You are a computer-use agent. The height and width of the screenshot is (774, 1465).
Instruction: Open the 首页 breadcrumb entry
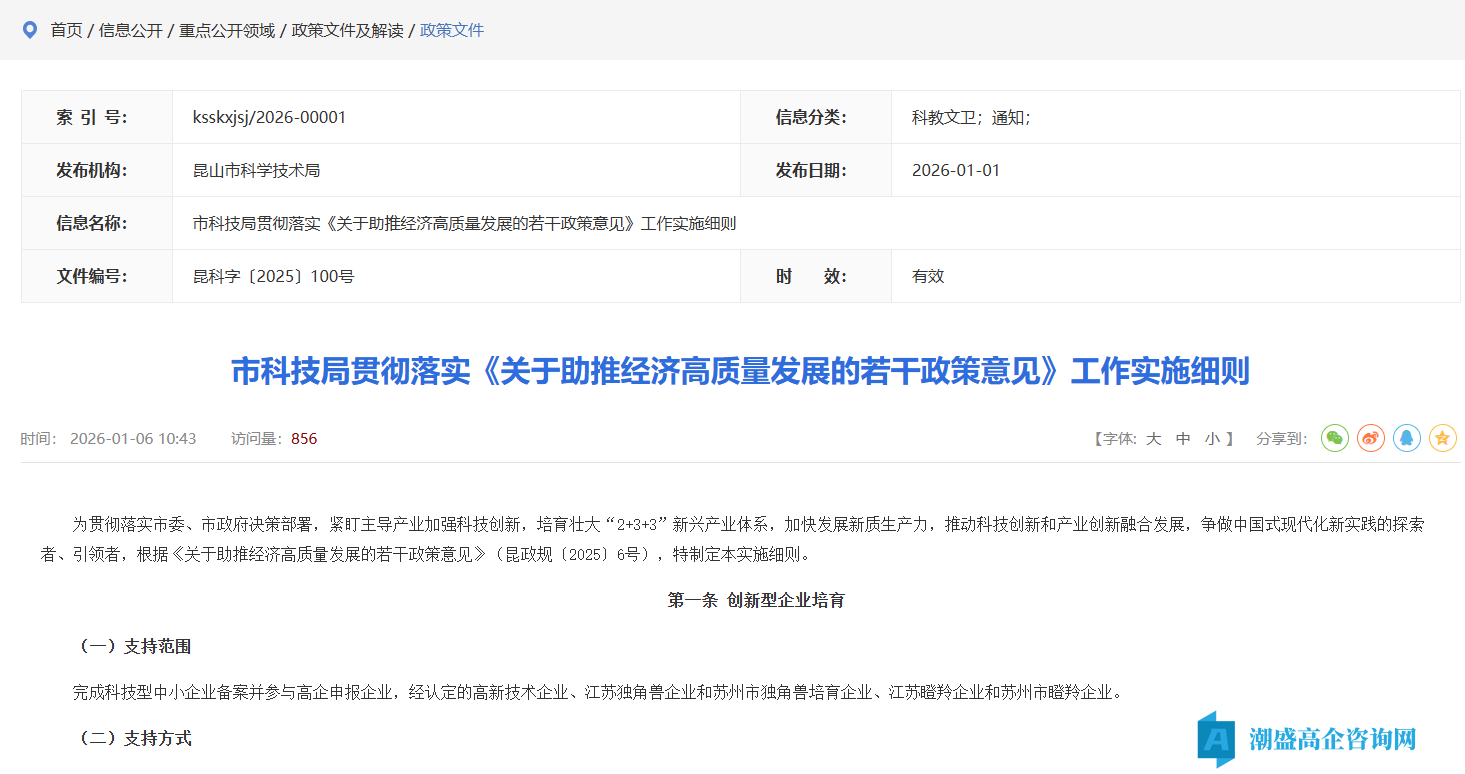(x=66, y=31)
